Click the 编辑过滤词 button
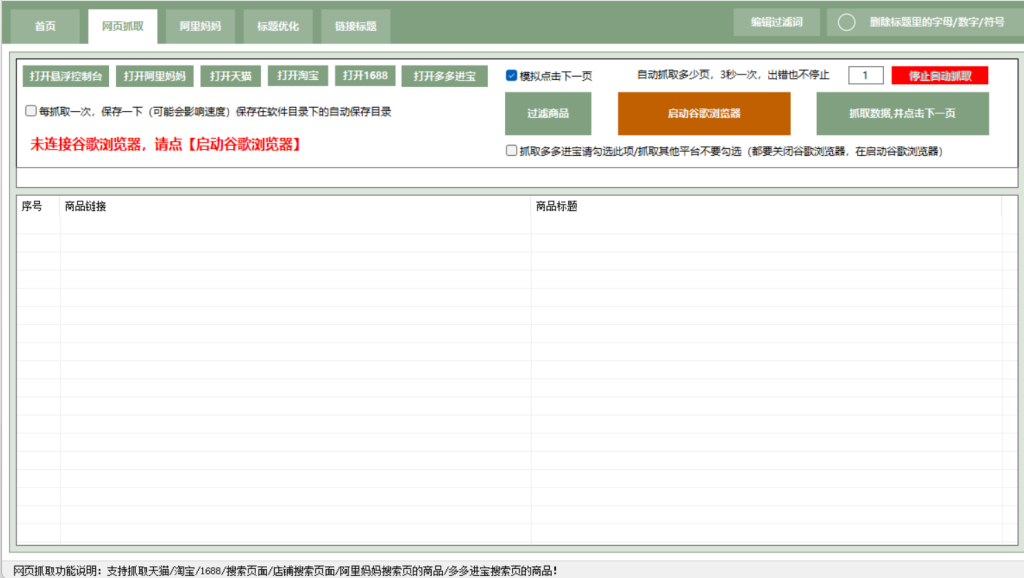 coord(776,22)
